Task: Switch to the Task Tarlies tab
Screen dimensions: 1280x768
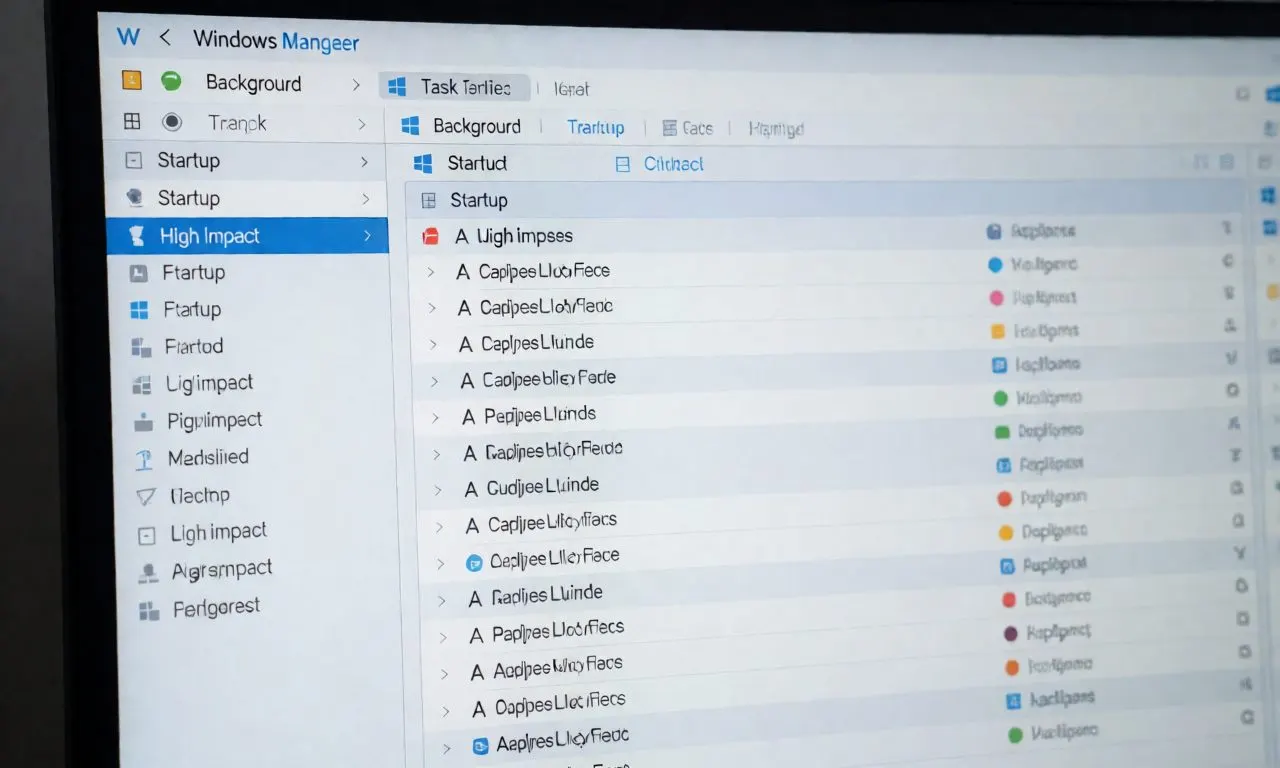Action: coord(454,87)
